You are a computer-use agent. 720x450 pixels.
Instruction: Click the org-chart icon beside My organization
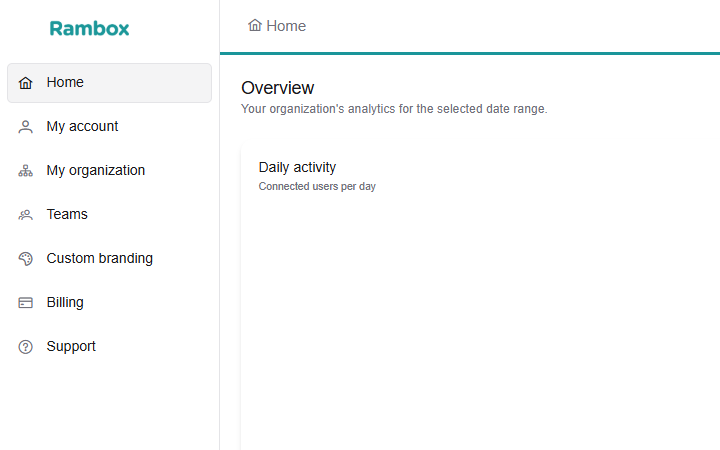(26, 171)
